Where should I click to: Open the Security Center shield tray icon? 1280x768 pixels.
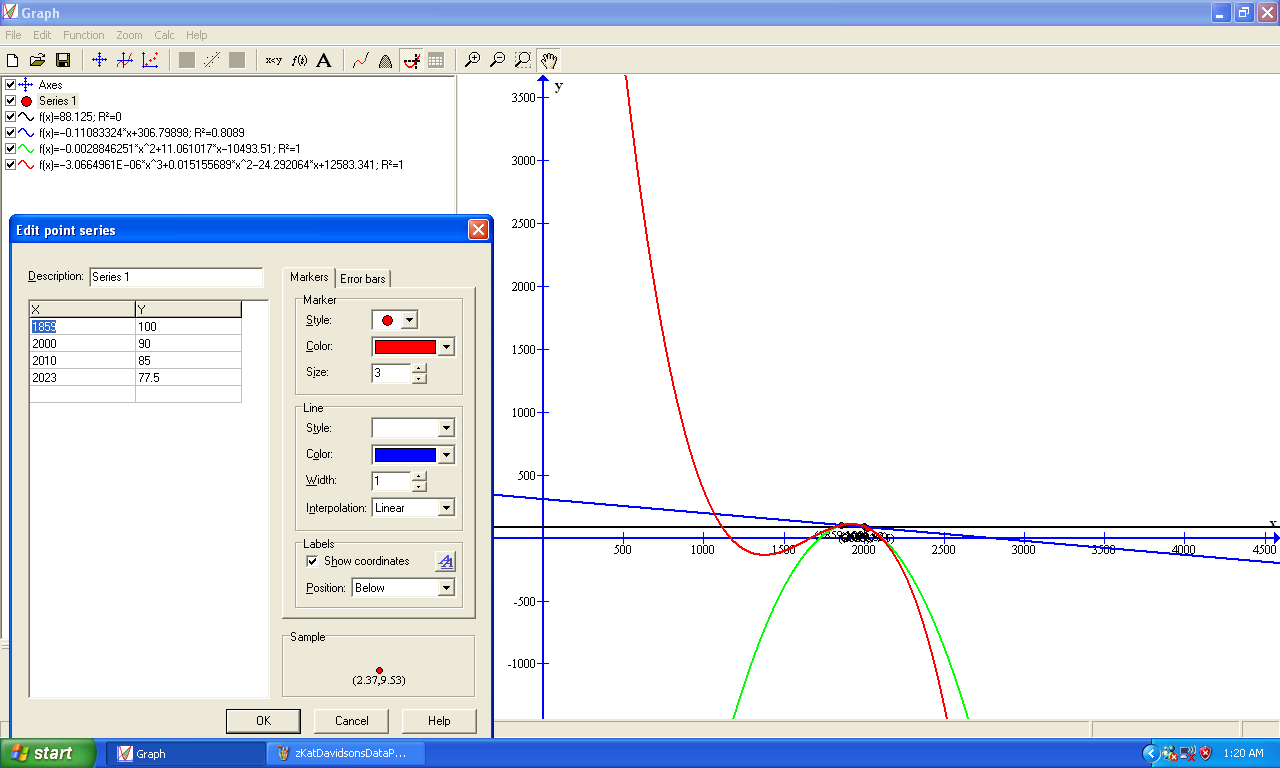pyautogui.click(x=1205, y=753)
